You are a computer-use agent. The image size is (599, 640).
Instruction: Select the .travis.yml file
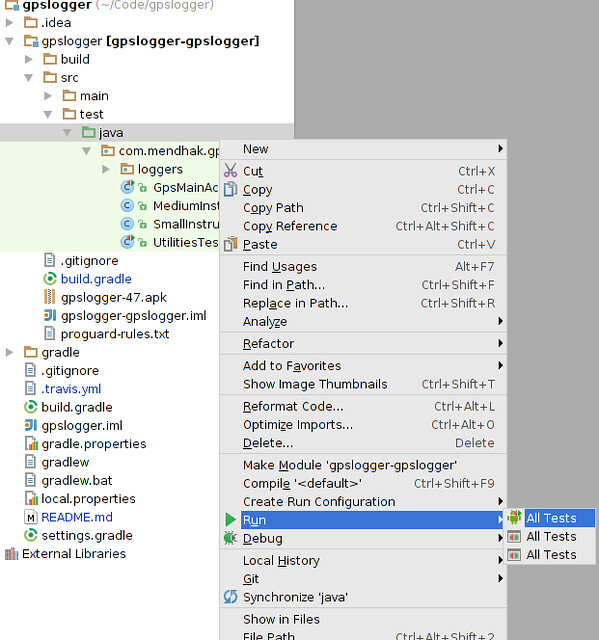tap(71, 389)
